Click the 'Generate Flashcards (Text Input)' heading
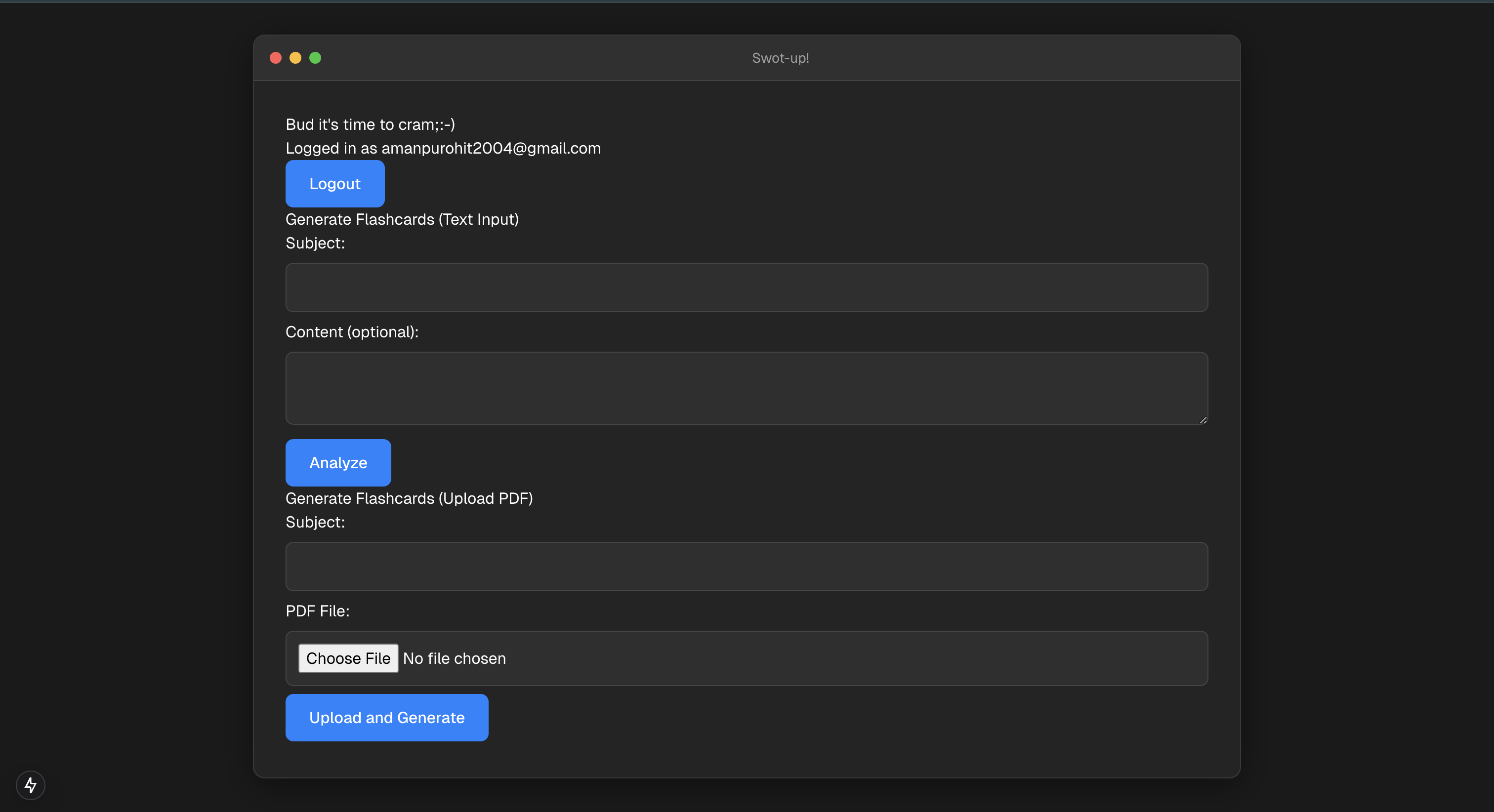 (402, 219)
